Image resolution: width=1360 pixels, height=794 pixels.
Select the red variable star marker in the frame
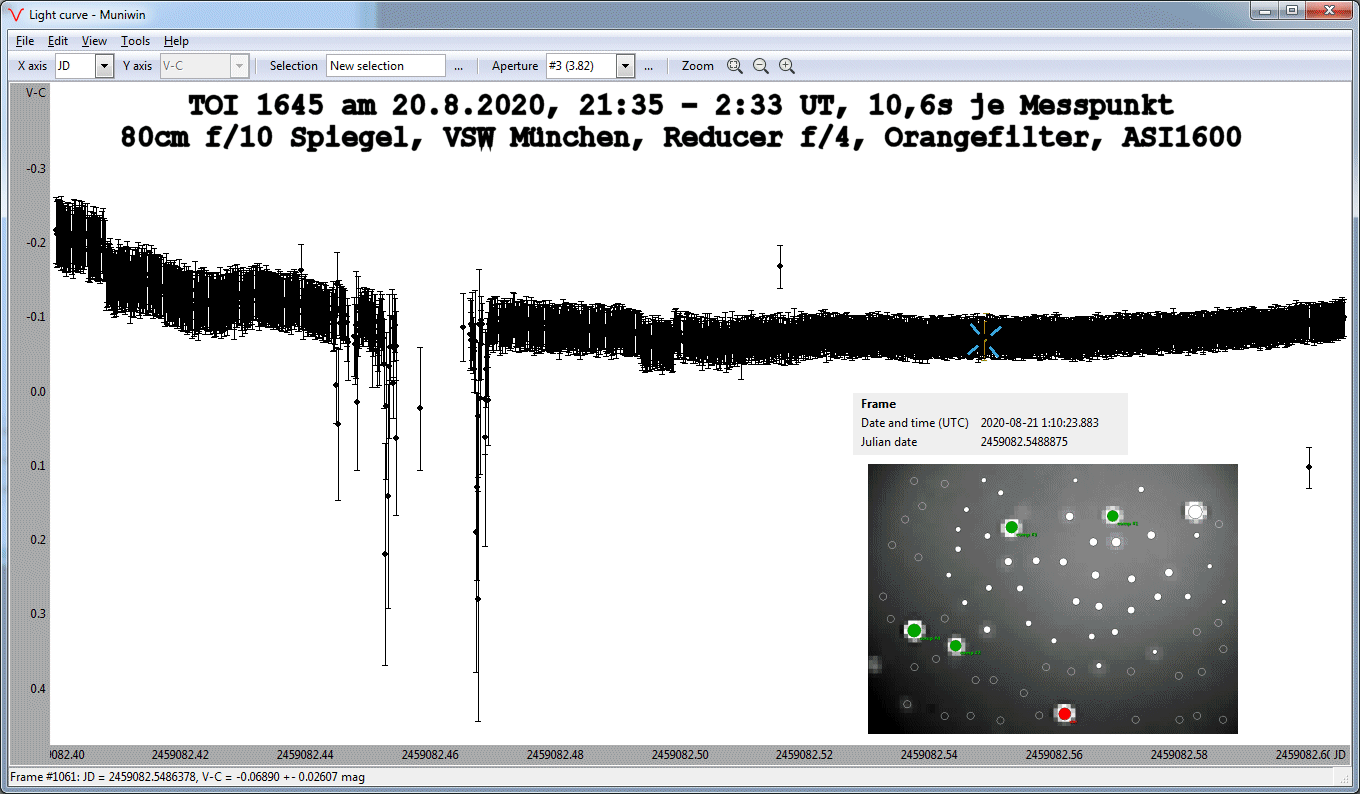coord(1065,713)
